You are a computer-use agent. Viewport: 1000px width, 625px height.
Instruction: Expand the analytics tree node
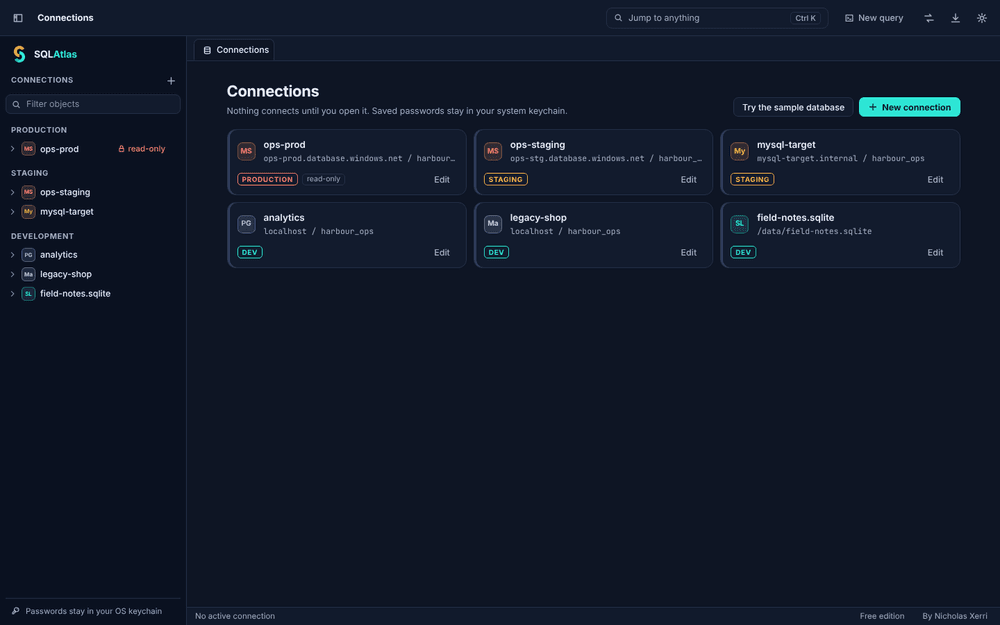[13, 254]
